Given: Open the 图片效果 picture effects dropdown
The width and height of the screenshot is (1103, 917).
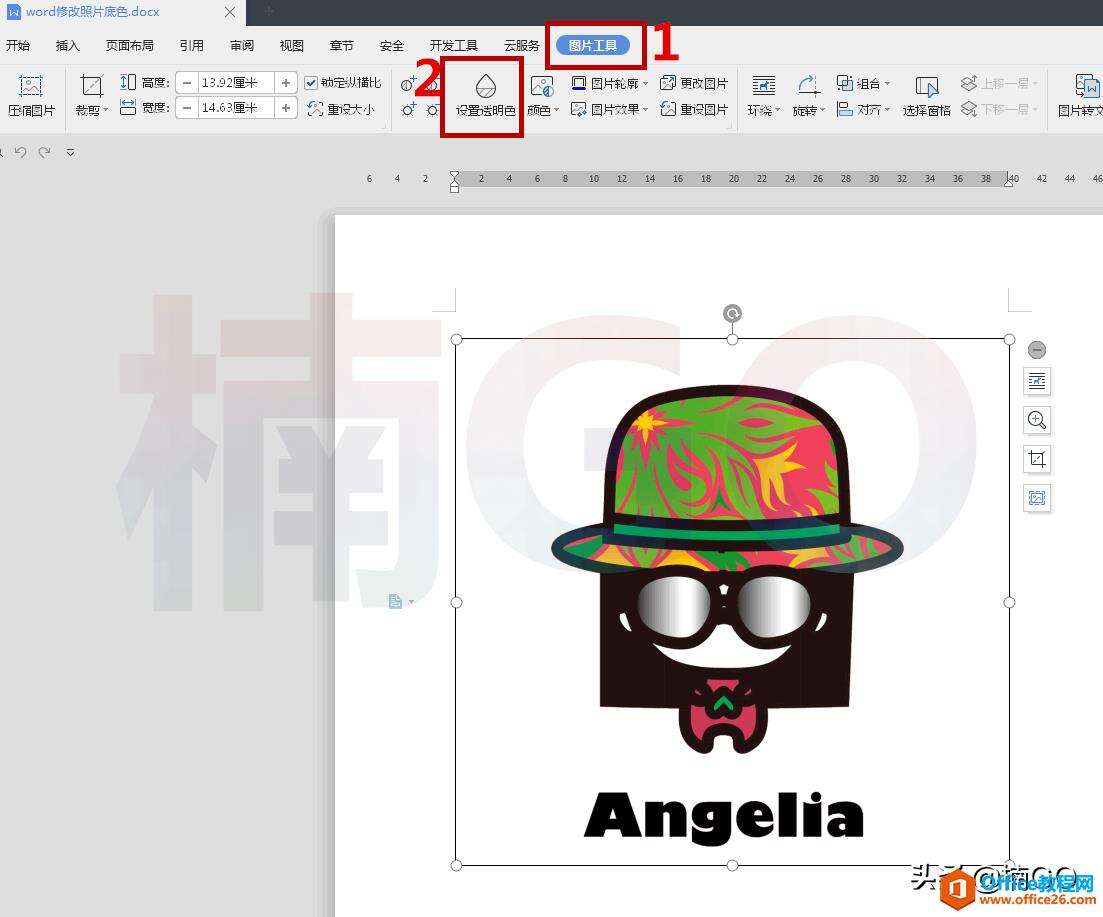Looking at the screenshot, I should tap(610, 109).
